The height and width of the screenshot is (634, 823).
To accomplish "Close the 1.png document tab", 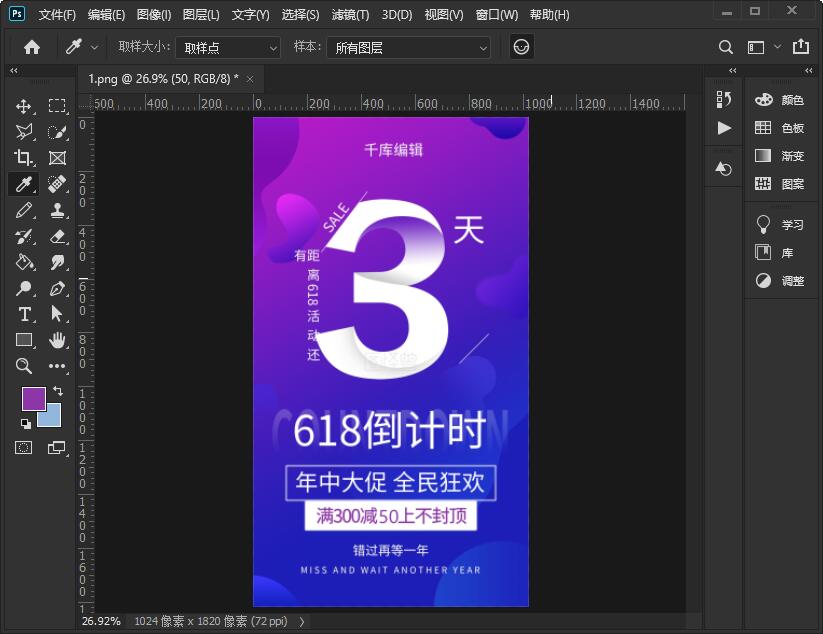I will [x=250, y=79].
